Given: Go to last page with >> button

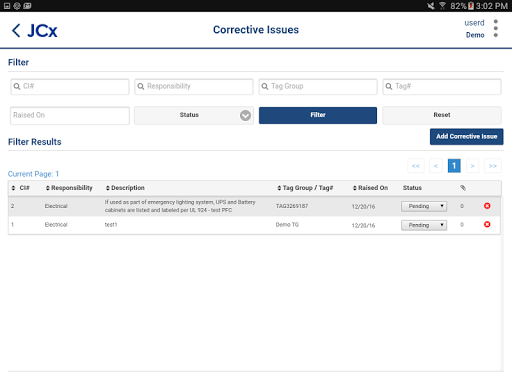Looking at the screenshot, I should coord(492,166).
